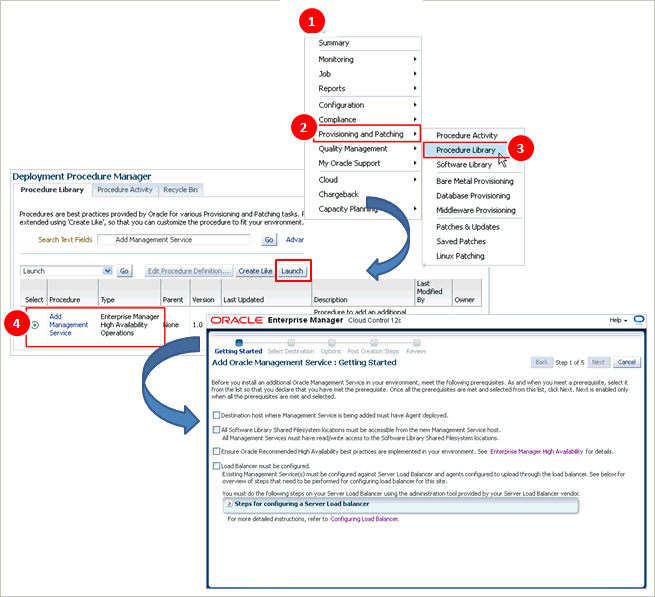Open the Configuring Load Balancer link
655x597 pixels.
364,519
